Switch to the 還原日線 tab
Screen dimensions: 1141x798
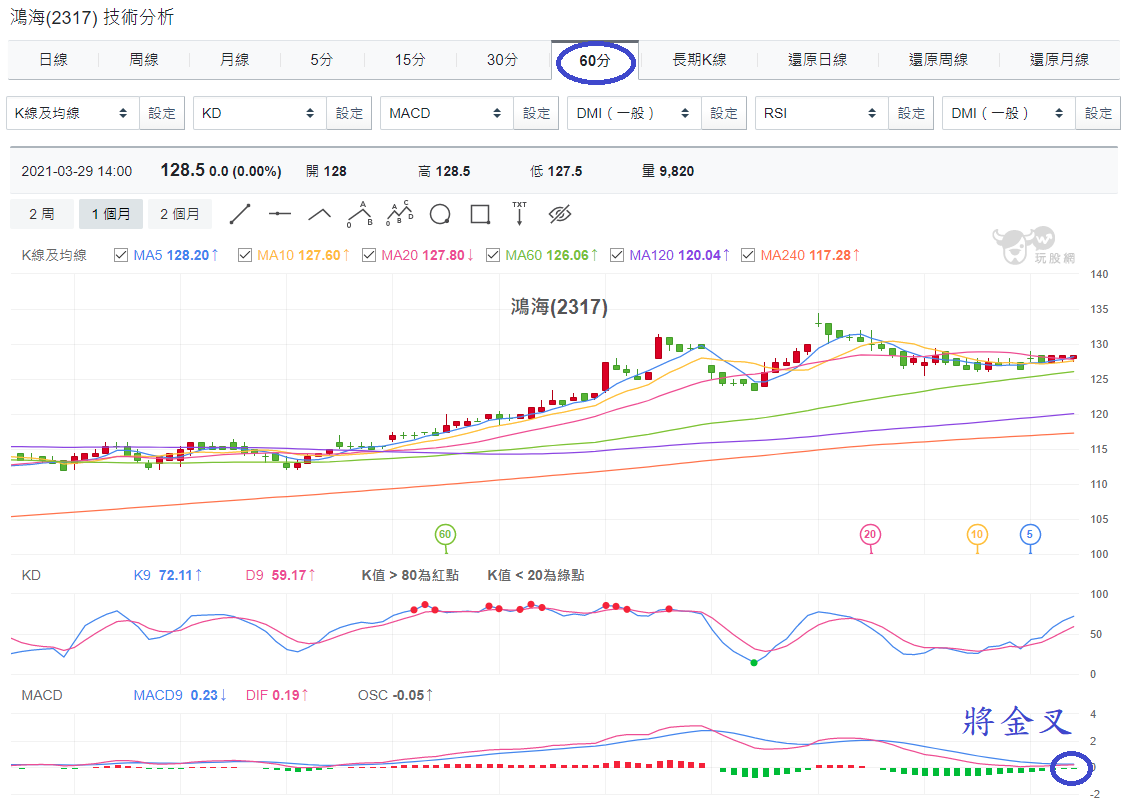pyautogui.click(x=817, y=60)
